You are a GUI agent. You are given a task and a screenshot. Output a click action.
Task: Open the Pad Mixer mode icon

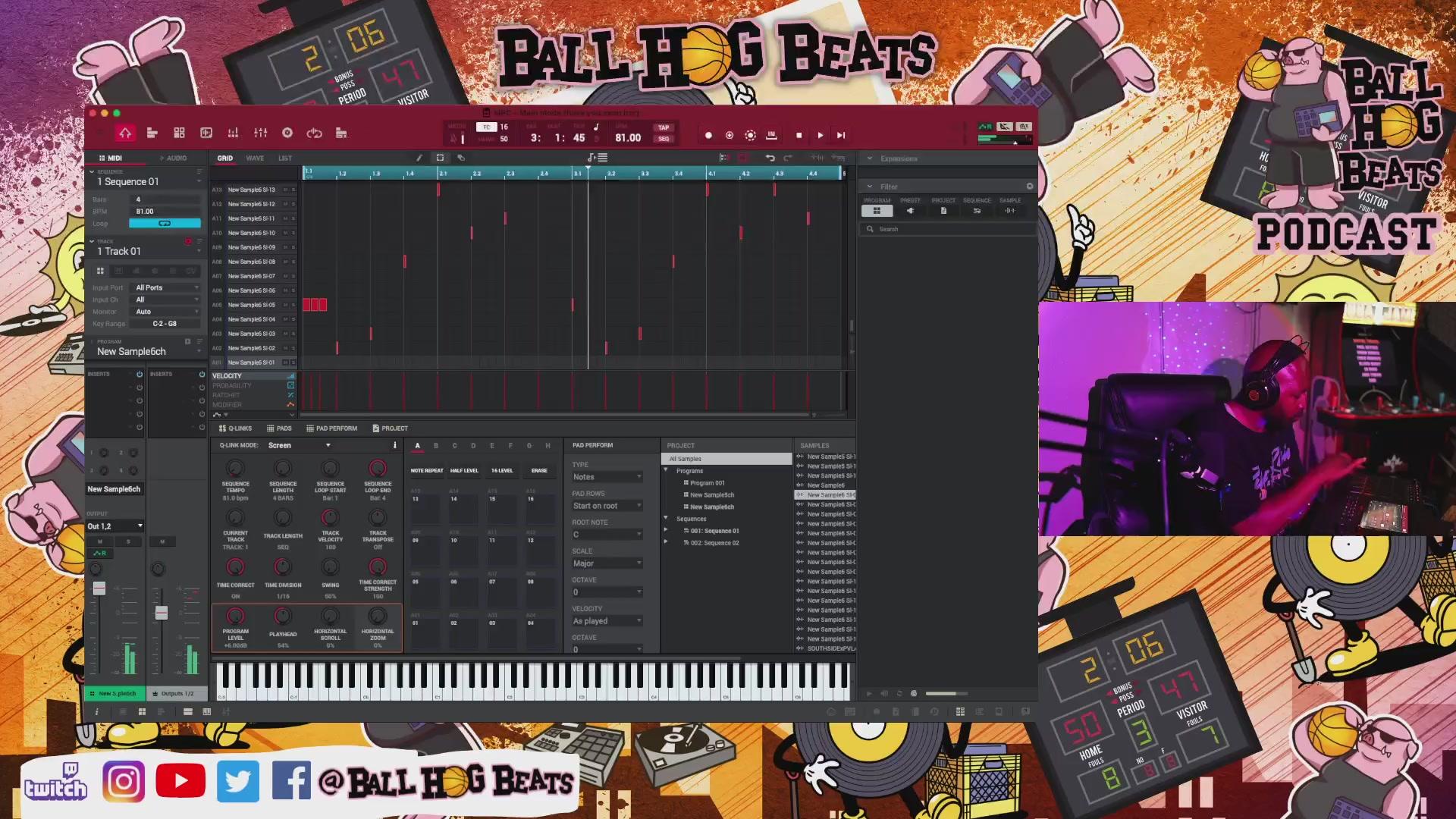233,133
